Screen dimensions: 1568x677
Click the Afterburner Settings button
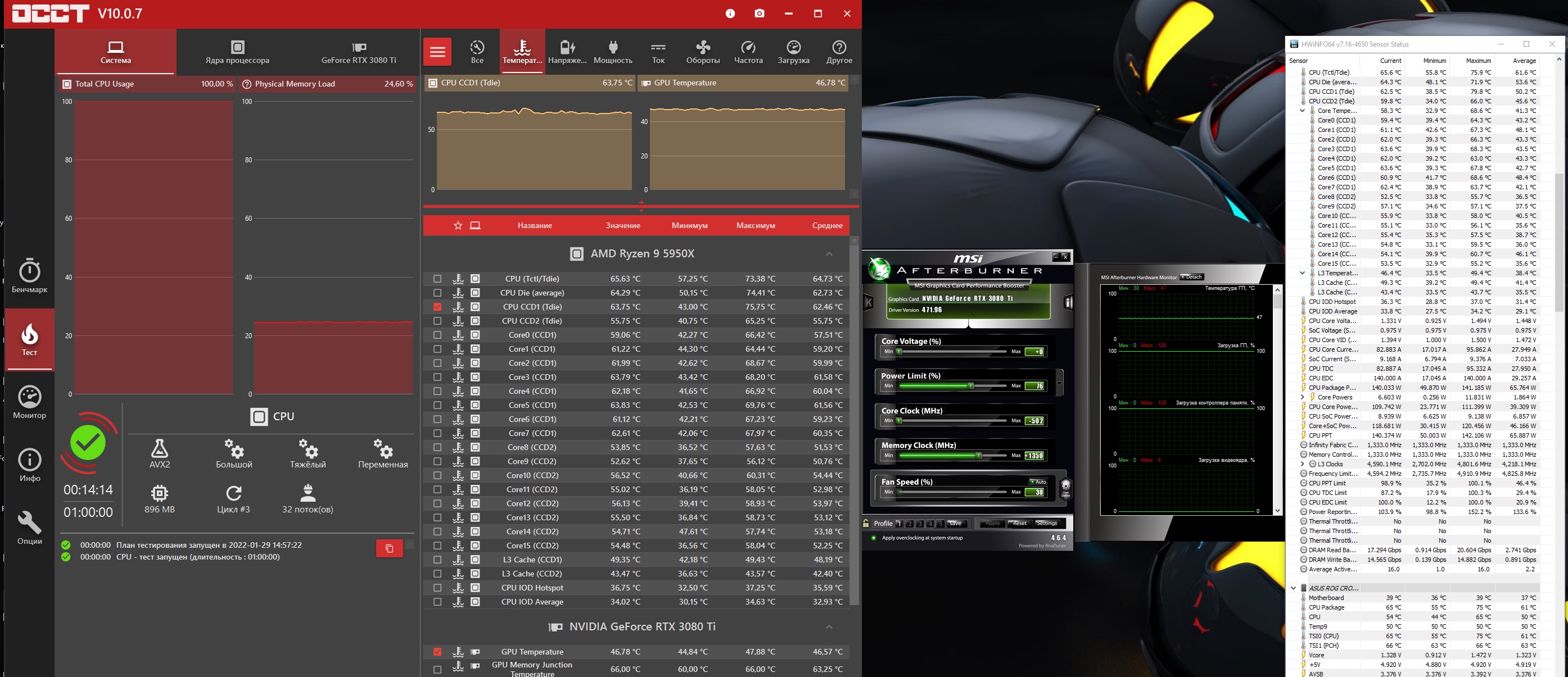[1046, 523]
